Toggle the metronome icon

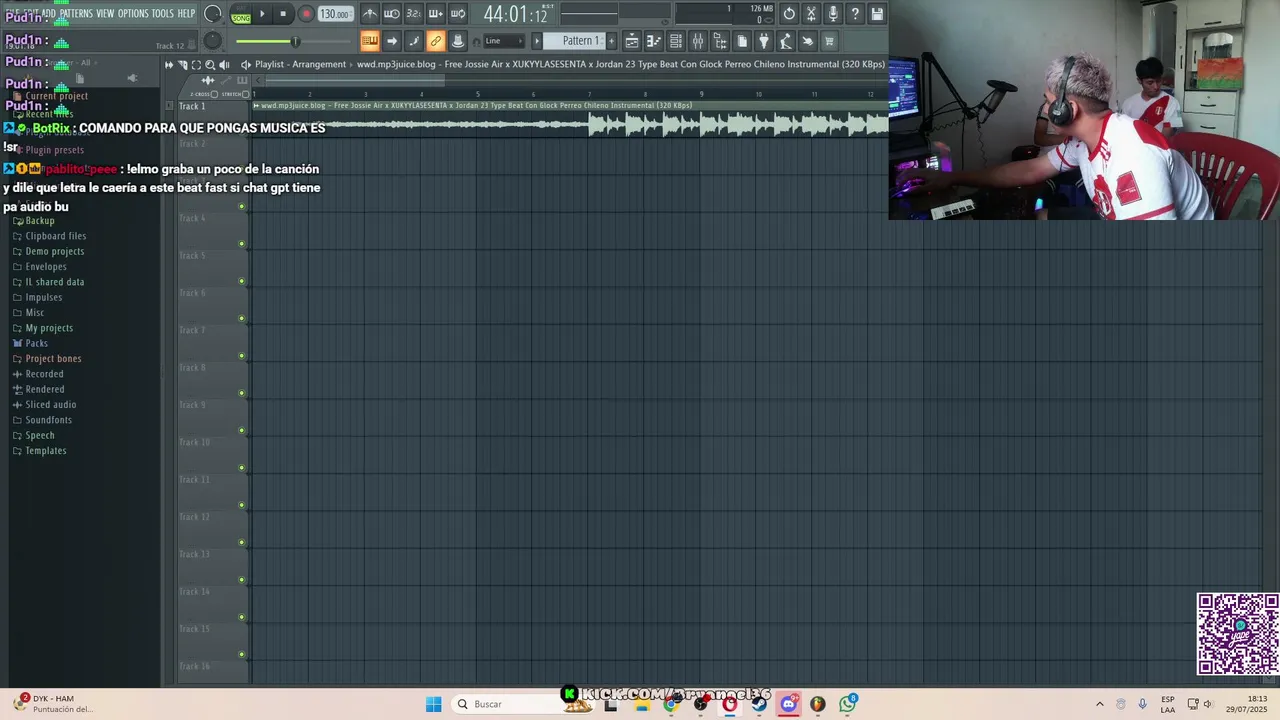tap(370, 14)
